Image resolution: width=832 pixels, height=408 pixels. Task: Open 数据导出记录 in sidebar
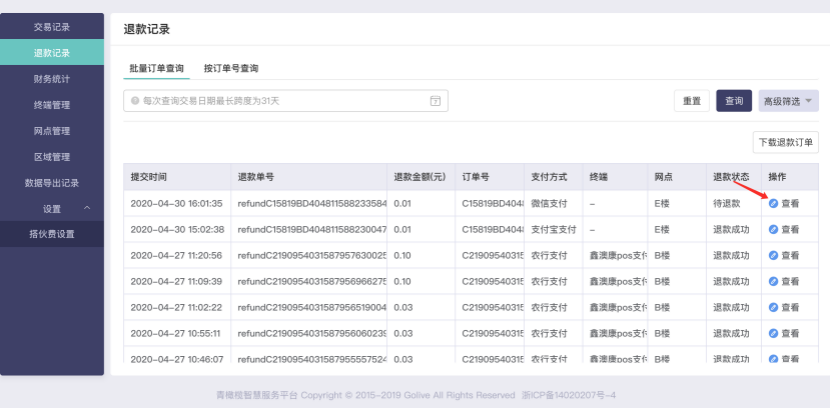[52, 183]
